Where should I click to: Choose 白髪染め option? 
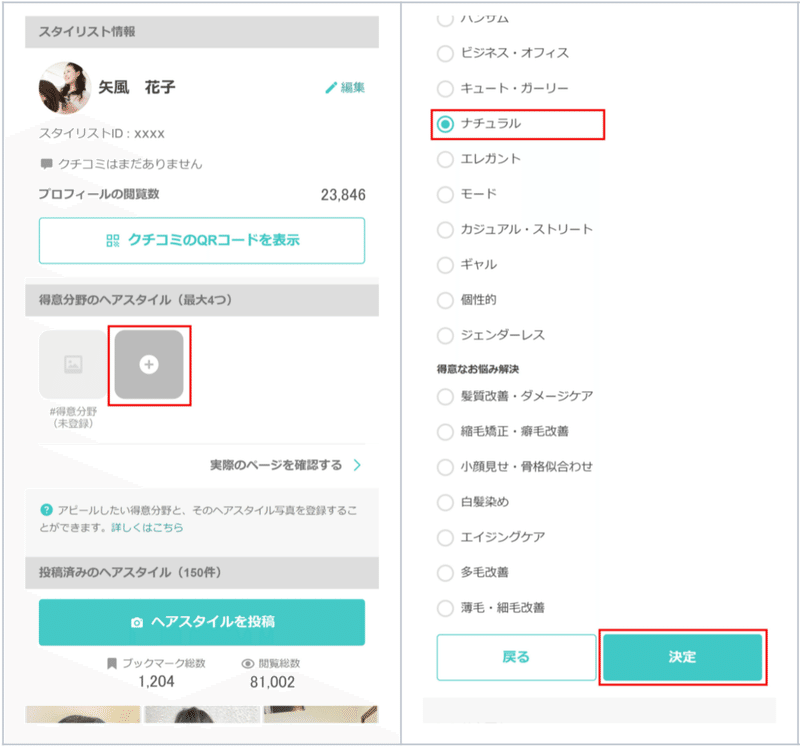point(445,502)
